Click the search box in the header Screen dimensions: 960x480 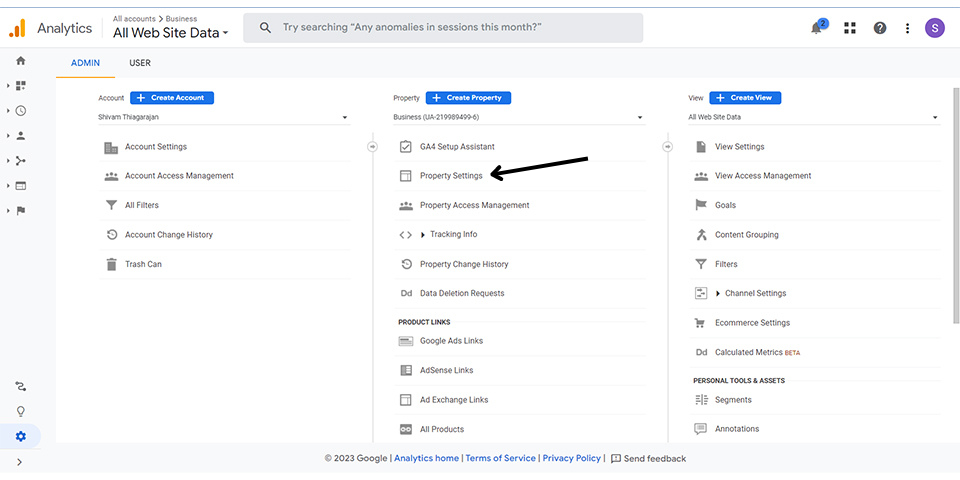click(443, 28)
